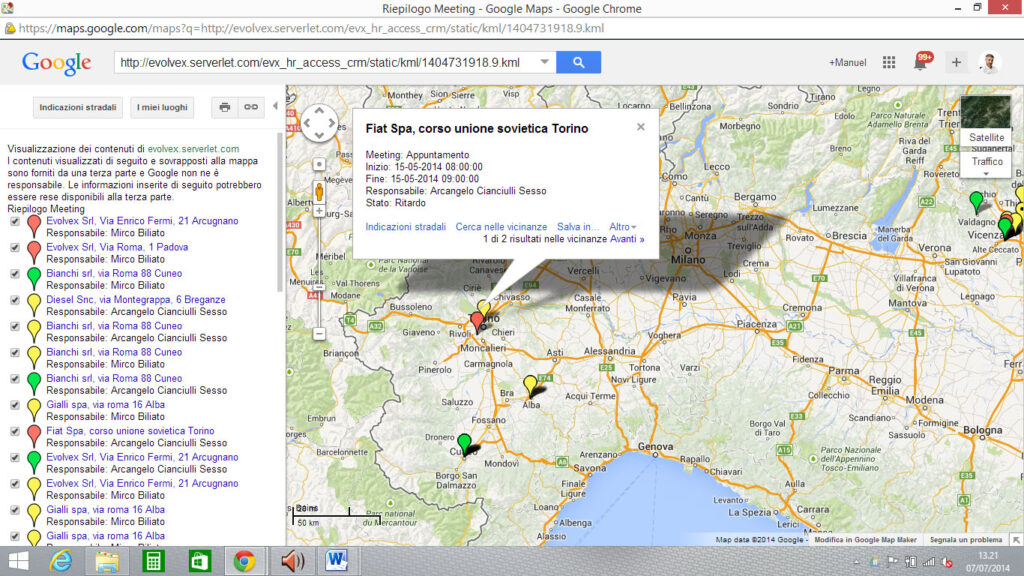Image resolution: width=1024 pixels, height=576 pixels.
Task: Click the side panel vertical scrollbar
Action: click(x=281, y=212)
